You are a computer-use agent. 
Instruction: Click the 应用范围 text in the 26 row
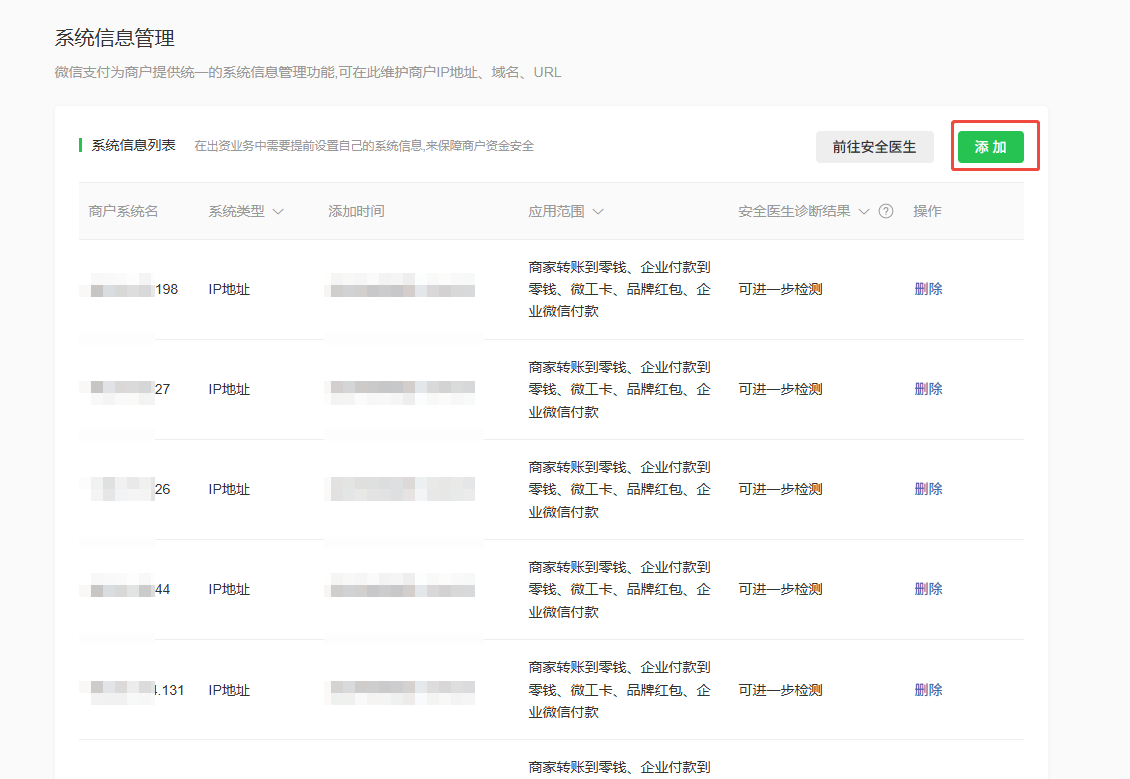[619, 489]
